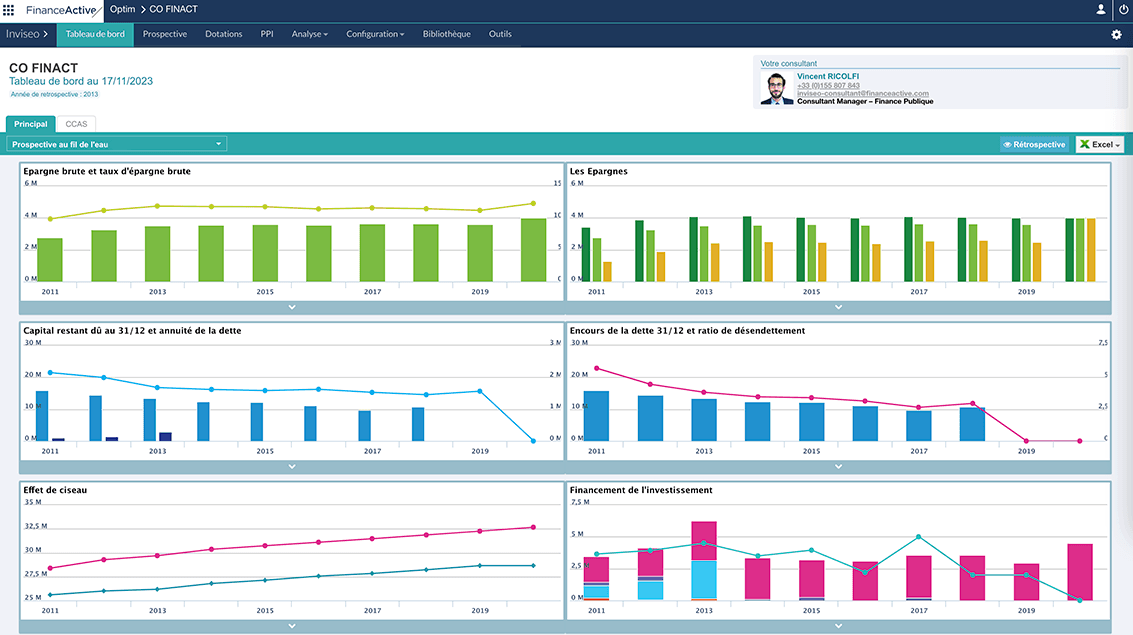Click the consultant's profile photo
The image size is (1133, 635).
776,88
